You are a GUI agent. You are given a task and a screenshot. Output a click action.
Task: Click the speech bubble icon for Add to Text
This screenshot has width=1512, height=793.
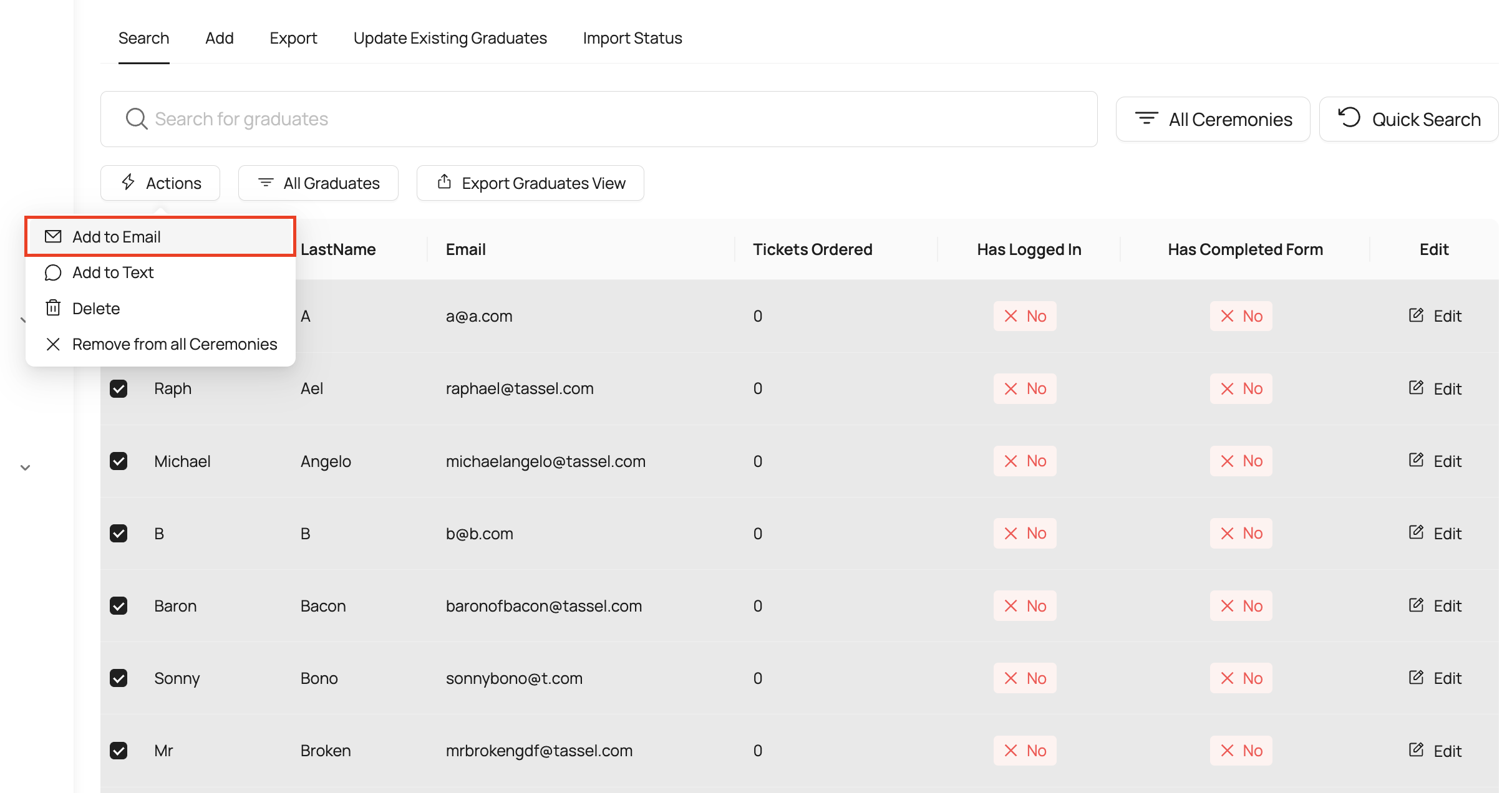(53, 272)
